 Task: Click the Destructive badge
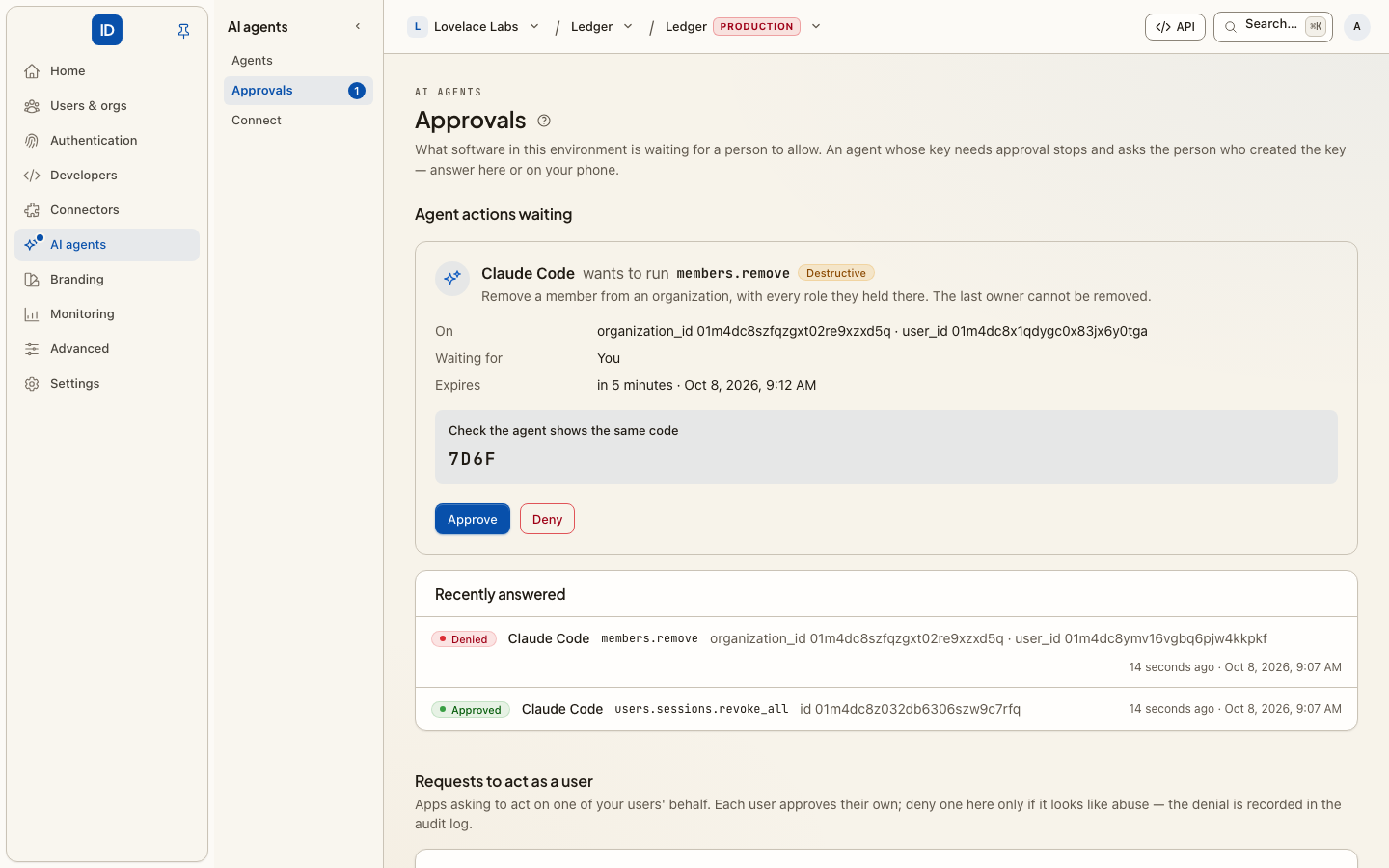(836, 273)
